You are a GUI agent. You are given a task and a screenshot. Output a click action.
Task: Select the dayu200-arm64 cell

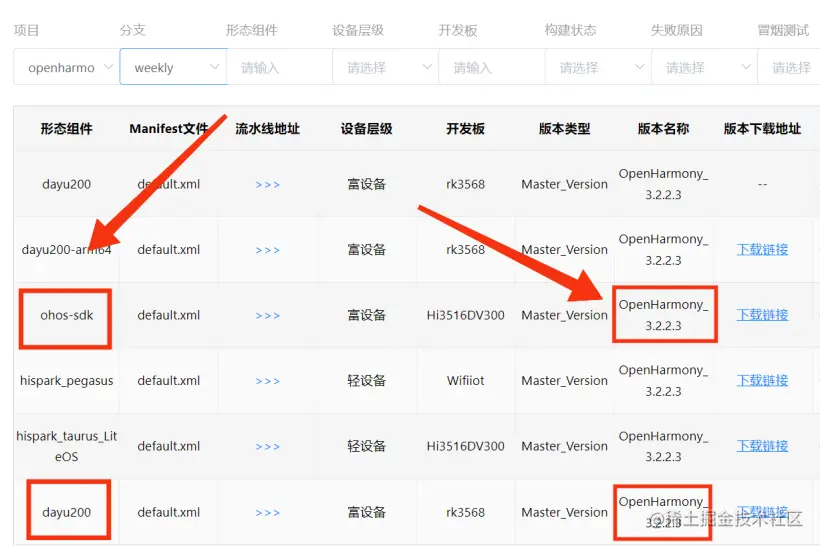tap(66, 250)
